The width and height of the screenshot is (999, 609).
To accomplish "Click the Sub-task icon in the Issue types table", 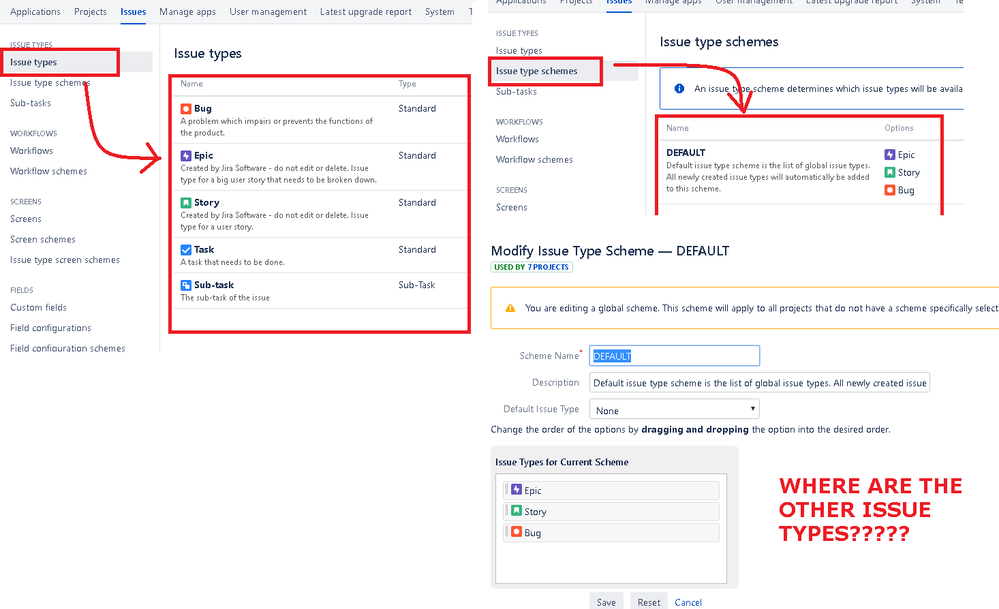I will click(x=185, y=285).
